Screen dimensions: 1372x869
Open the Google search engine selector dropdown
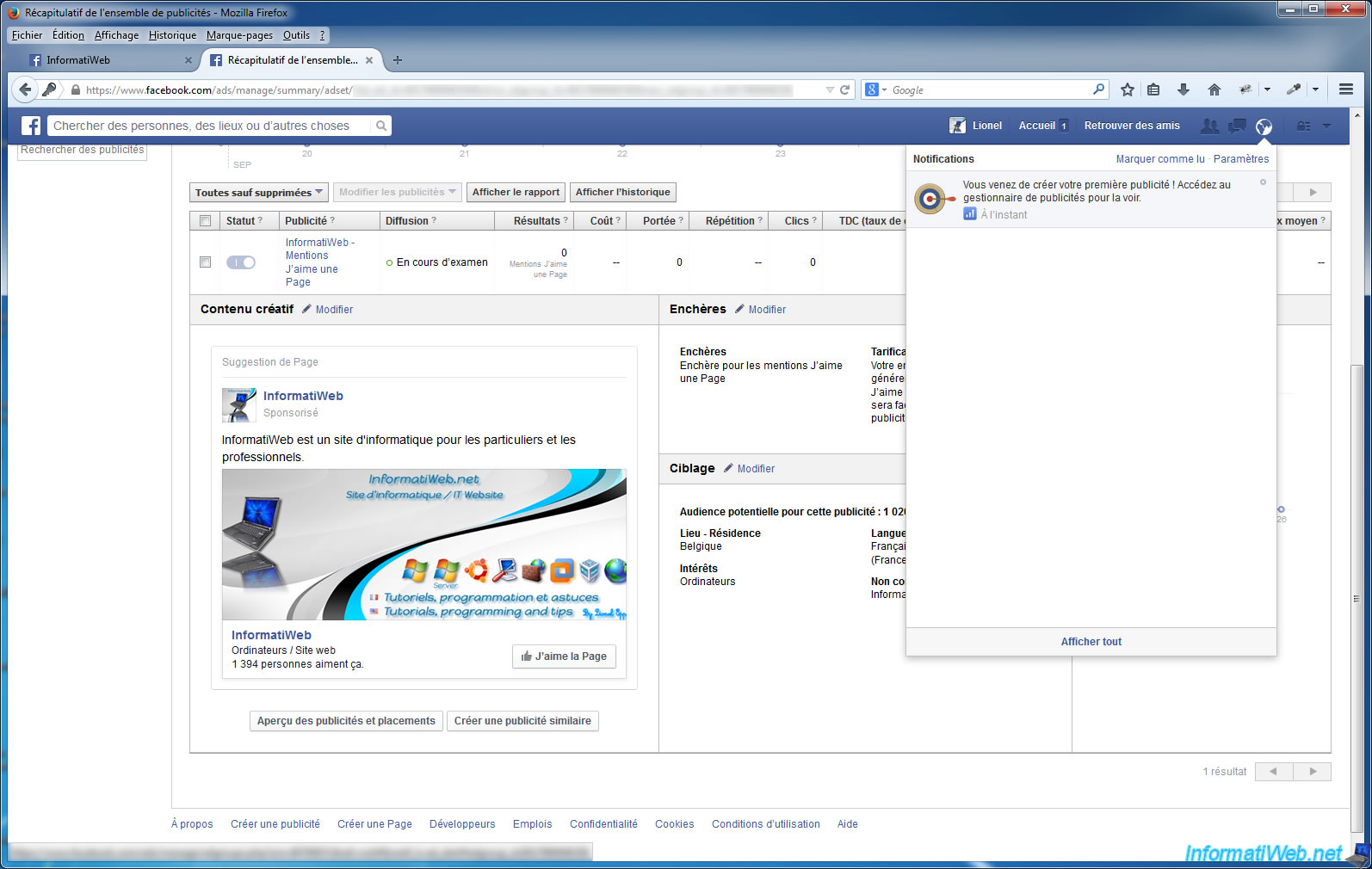click(876, 89)
